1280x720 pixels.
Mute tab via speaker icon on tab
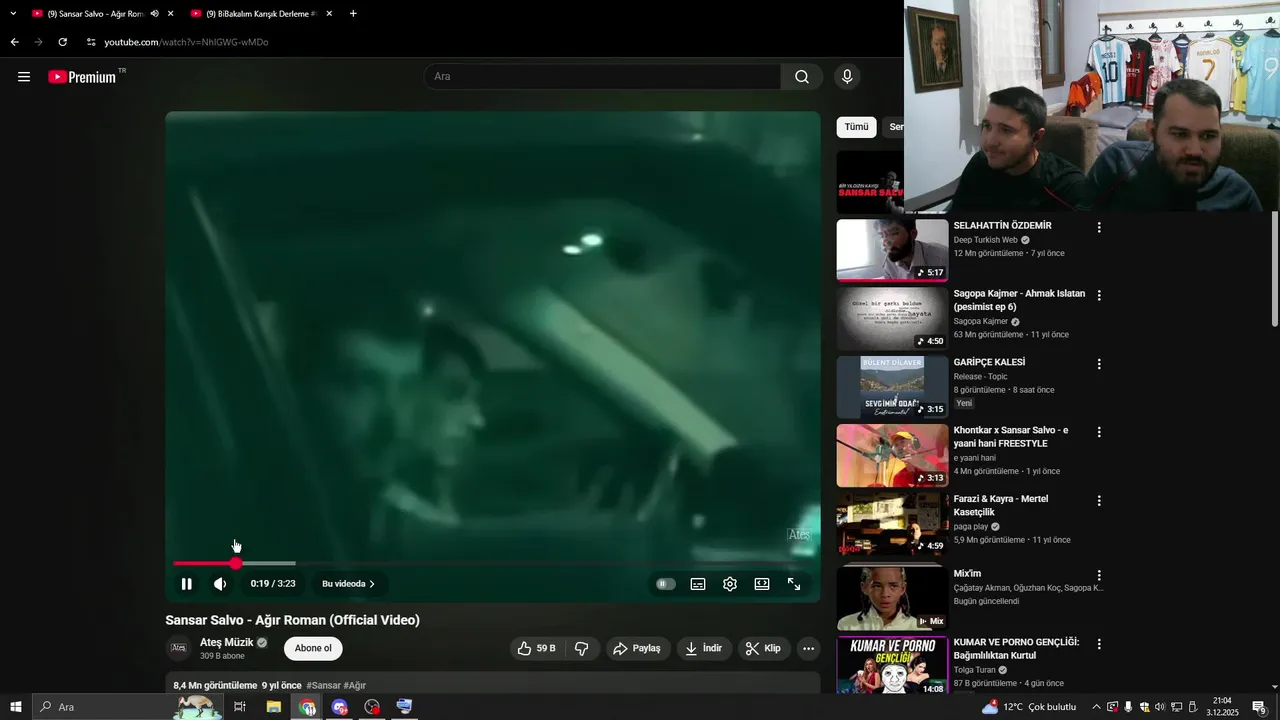(x=154, y=14)
